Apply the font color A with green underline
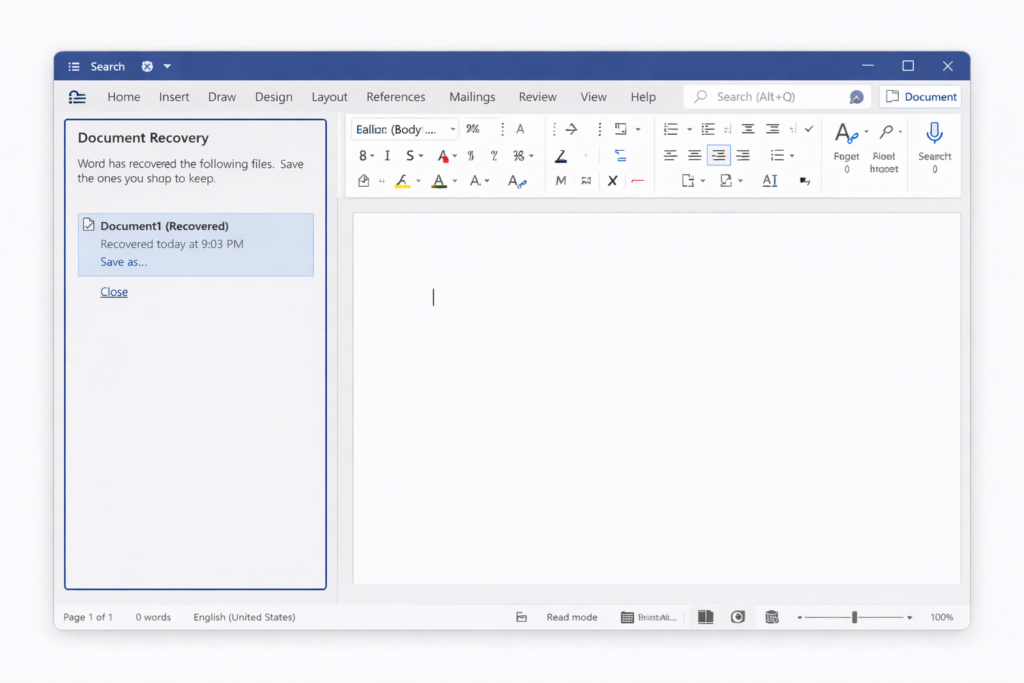 [440, 181]
